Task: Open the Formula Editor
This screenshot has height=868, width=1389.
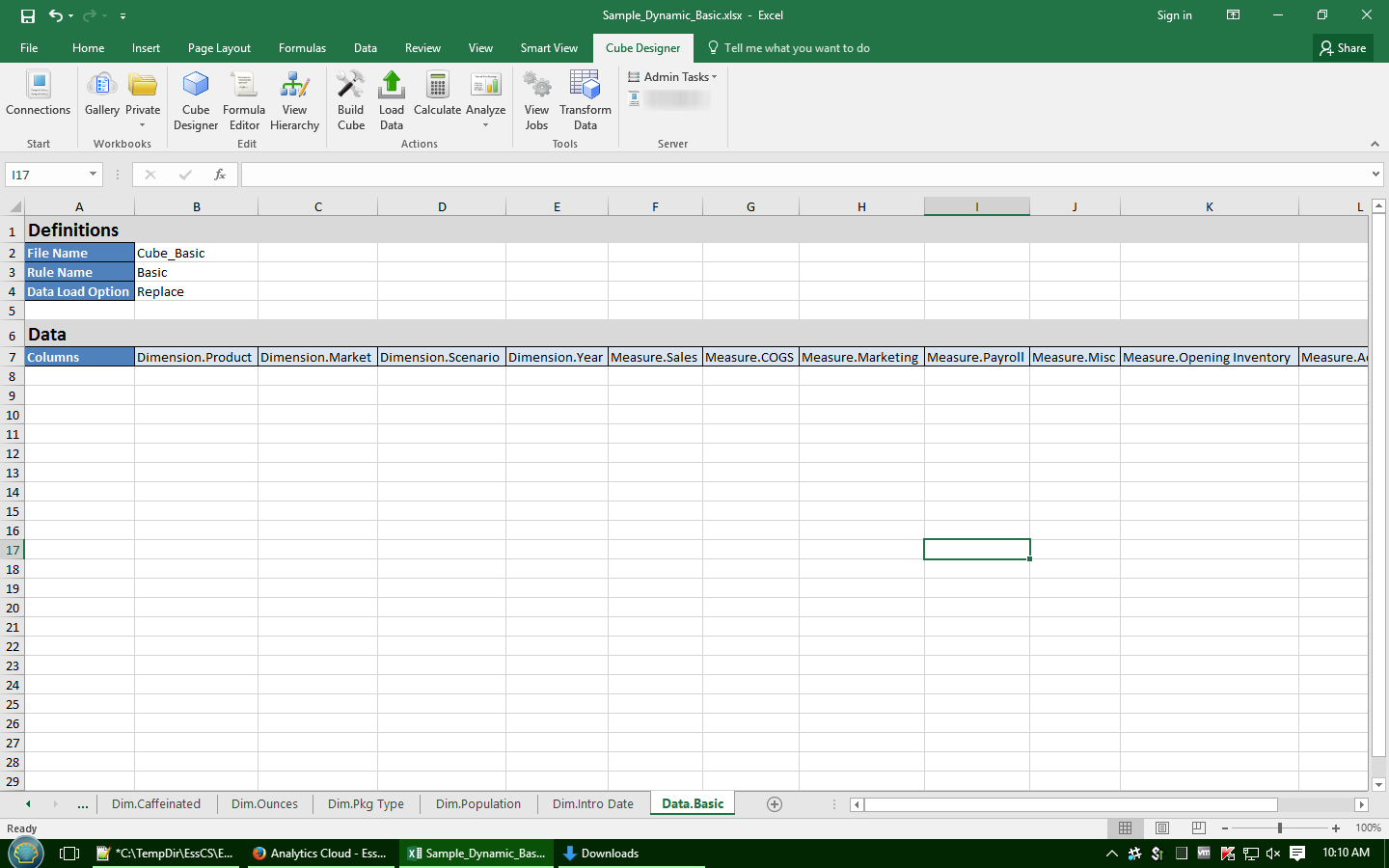Action: tap(244, 100)
